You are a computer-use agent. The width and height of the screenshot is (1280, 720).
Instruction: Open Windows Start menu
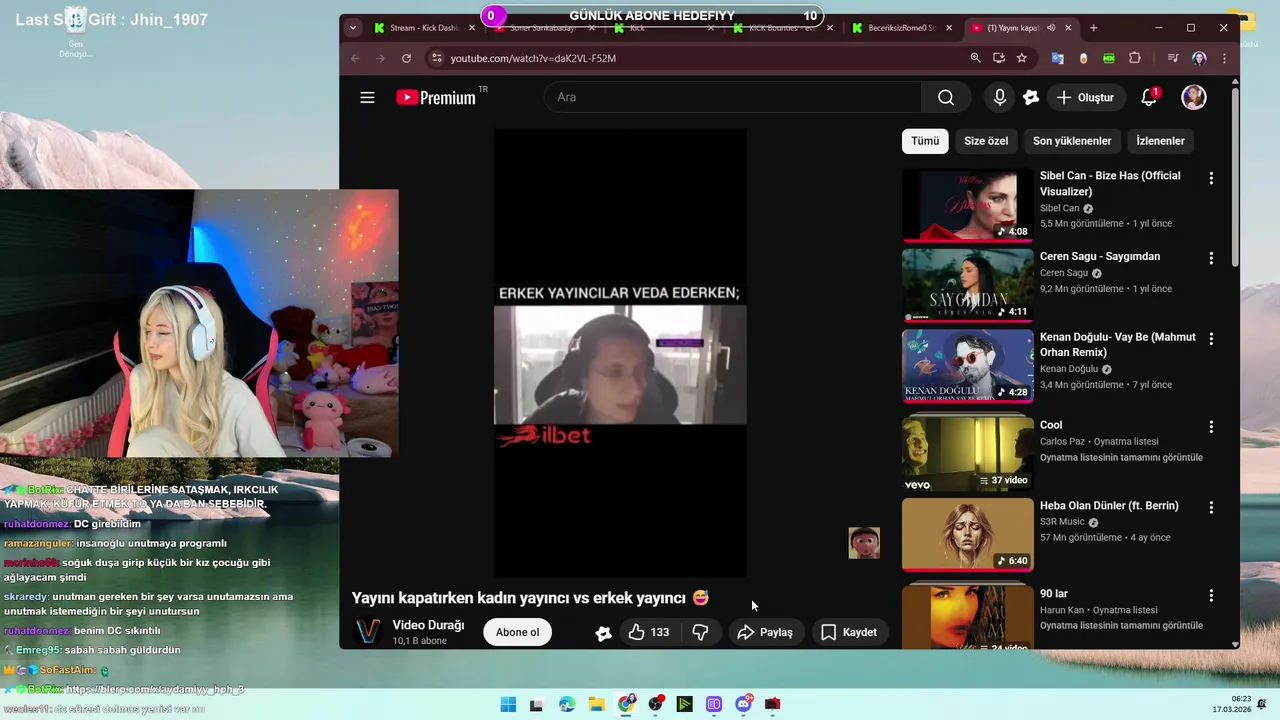click(x=508, y=704)
